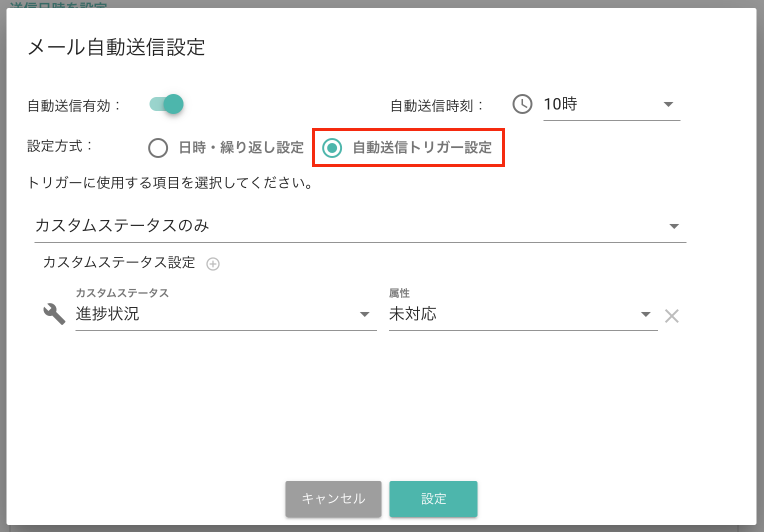Click the wrench icon beside 進捗状況
764x532 pixels.
(54, 314)
